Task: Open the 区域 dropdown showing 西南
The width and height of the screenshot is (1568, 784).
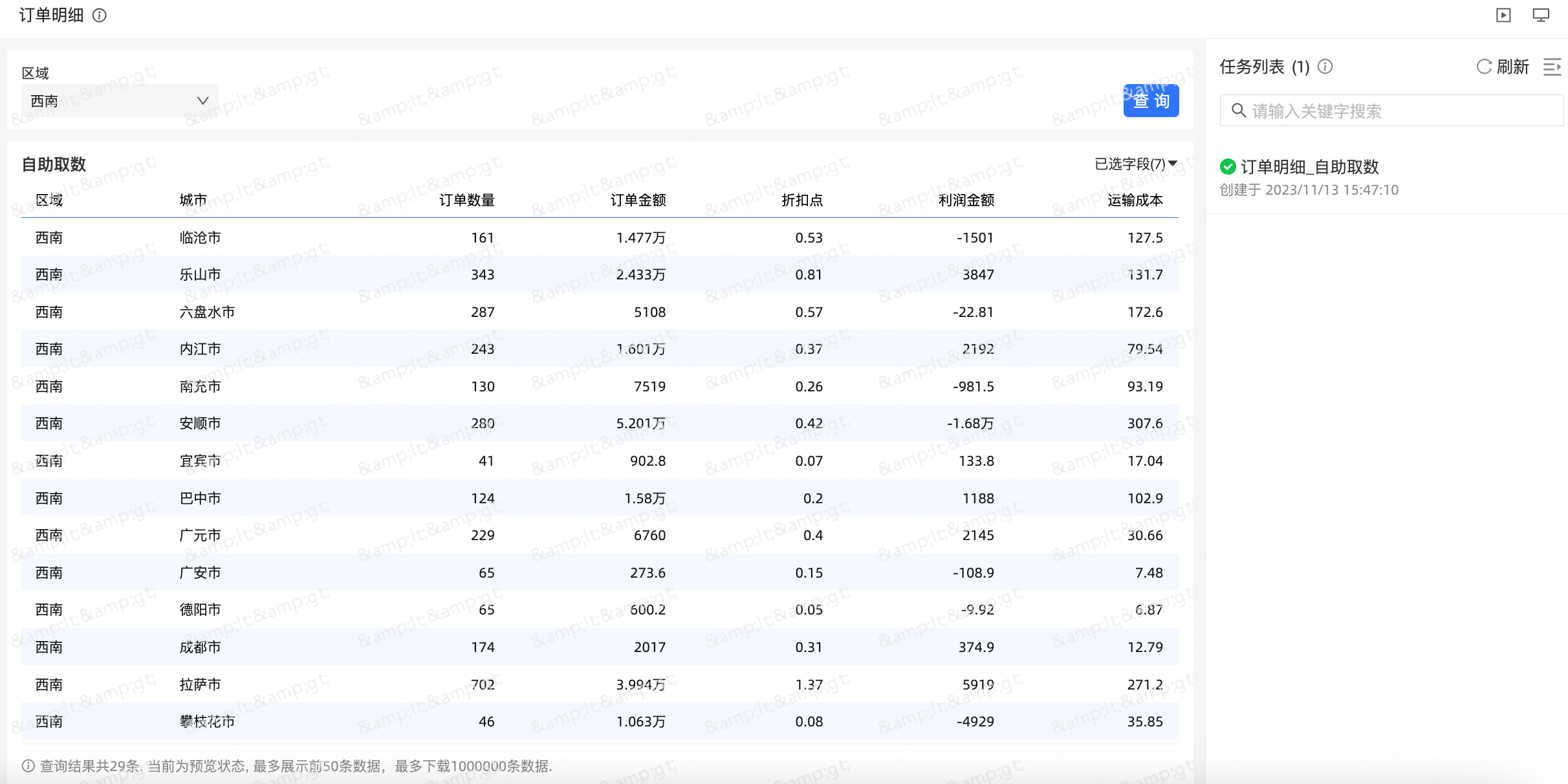Action: coord(120,101)
